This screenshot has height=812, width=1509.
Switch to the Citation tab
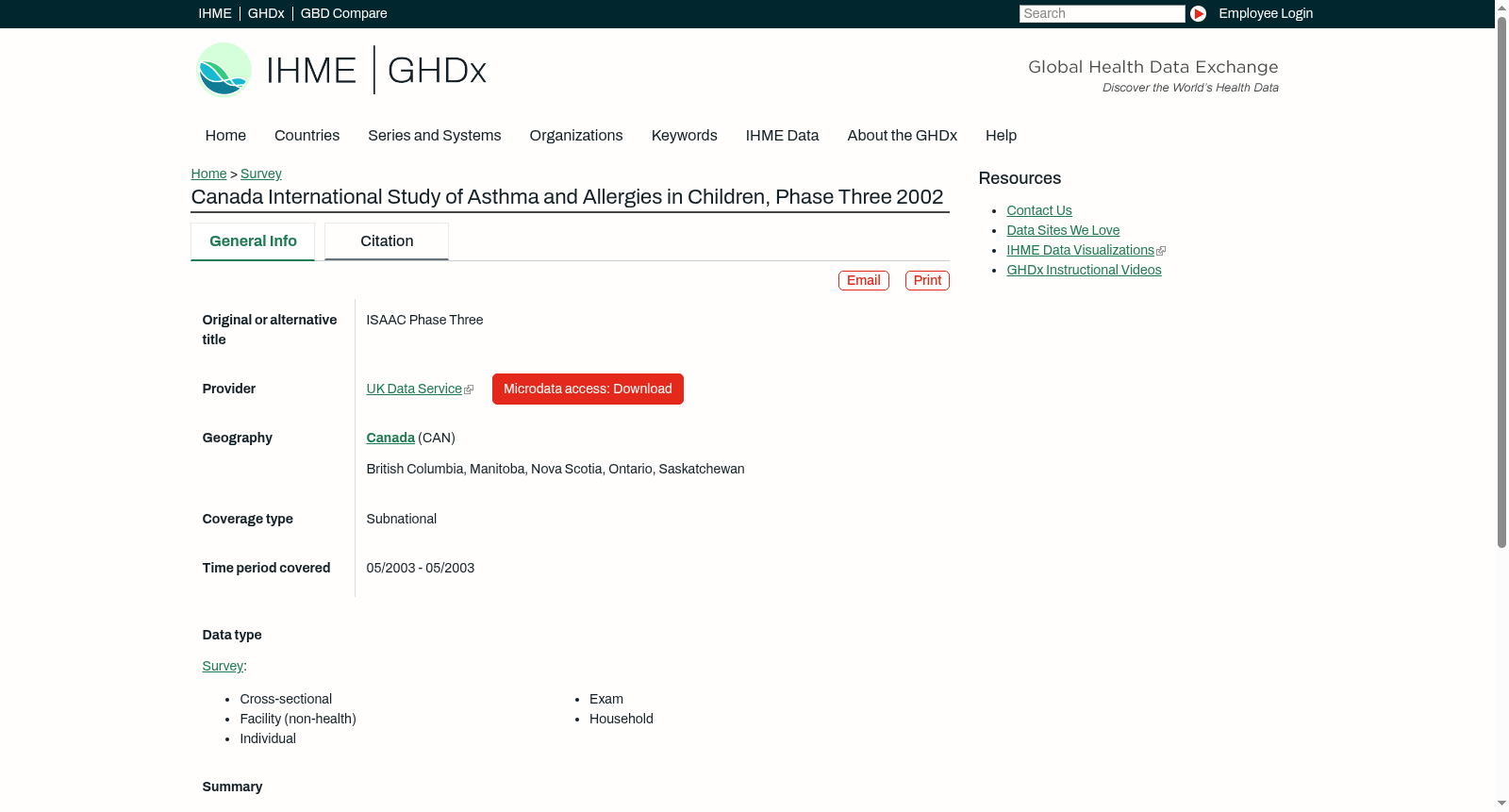click(x=387, y=241)
